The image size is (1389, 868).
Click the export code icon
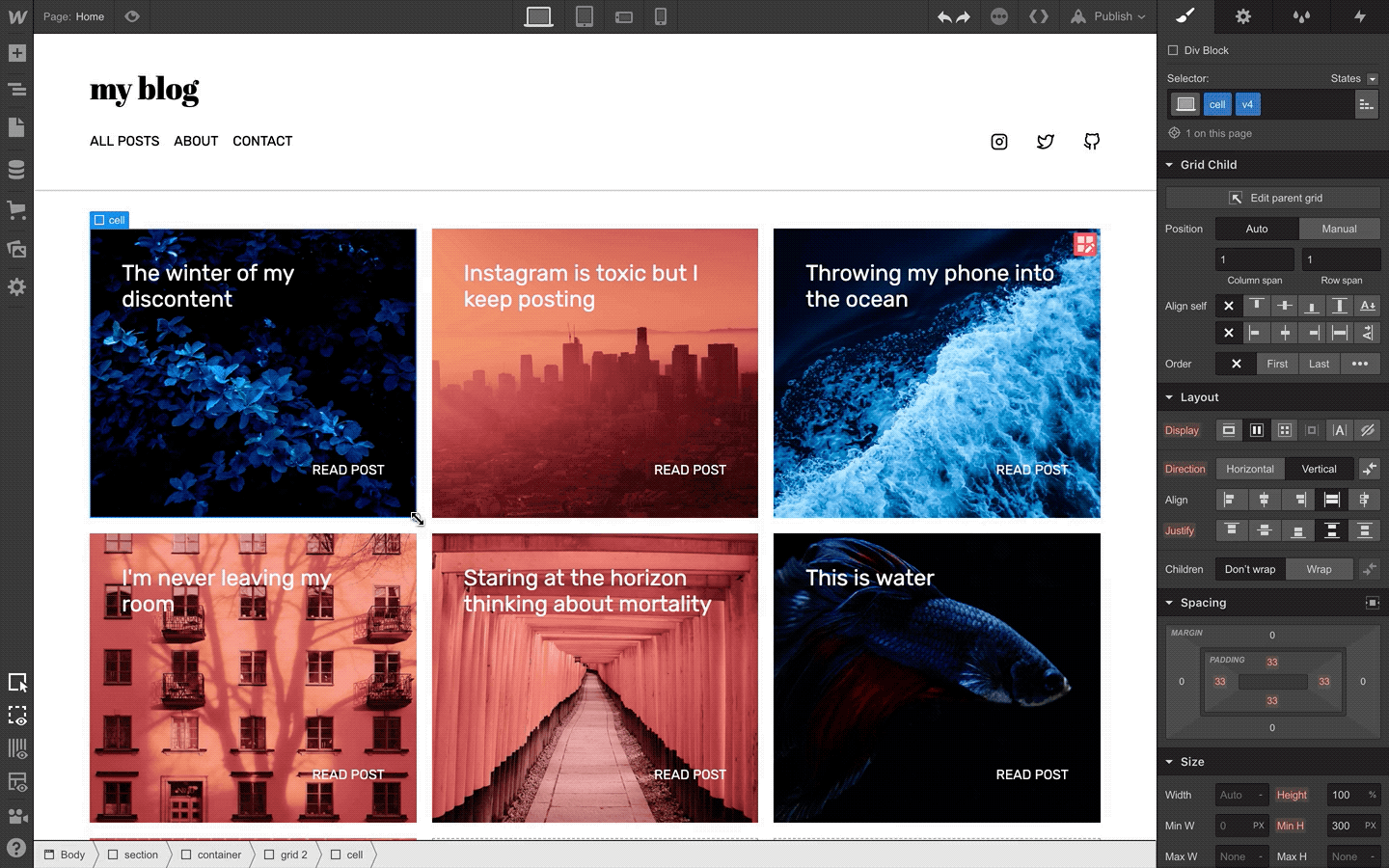tap(1039, 16)
